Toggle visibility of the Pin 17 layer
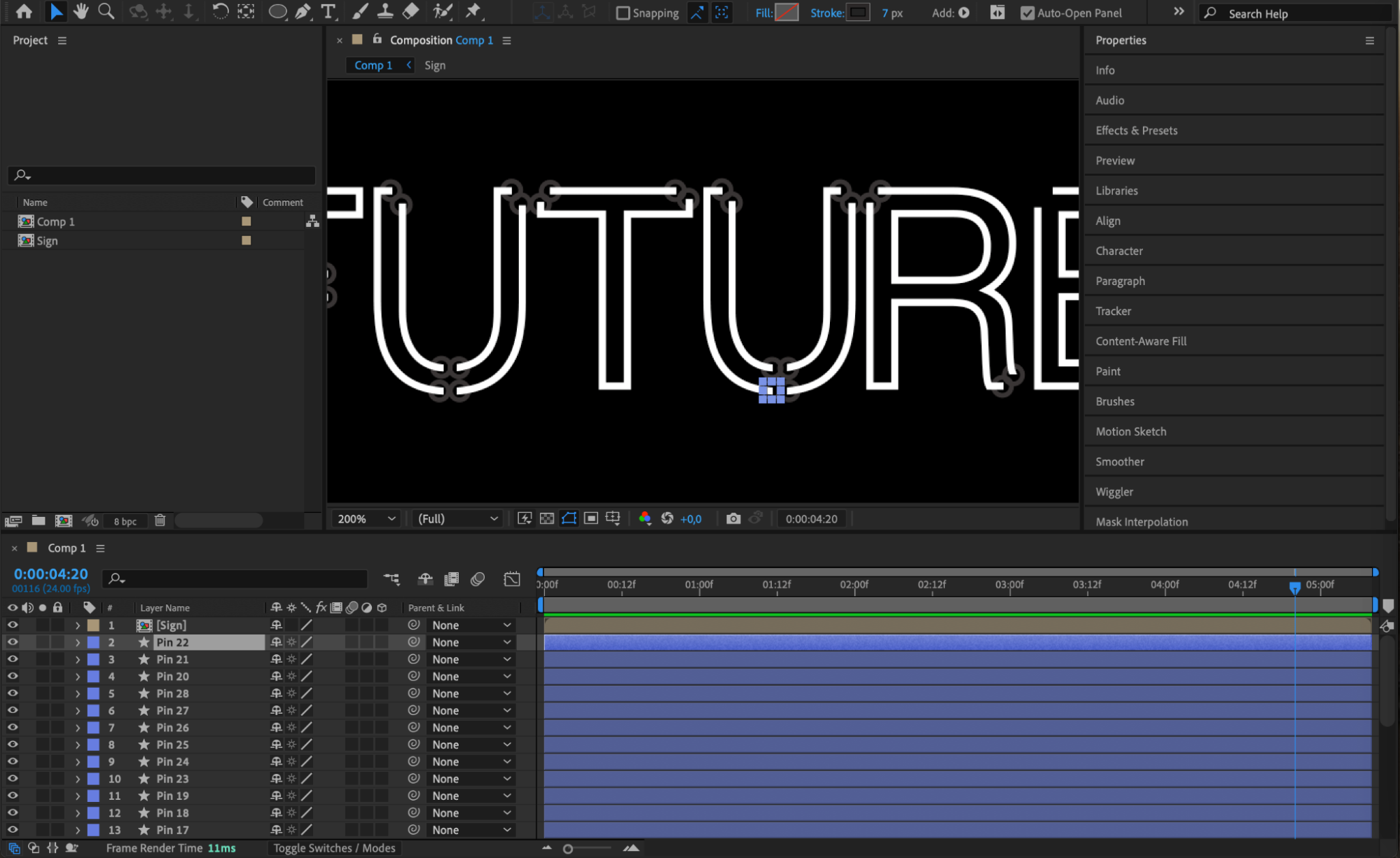 click(13, 829)
